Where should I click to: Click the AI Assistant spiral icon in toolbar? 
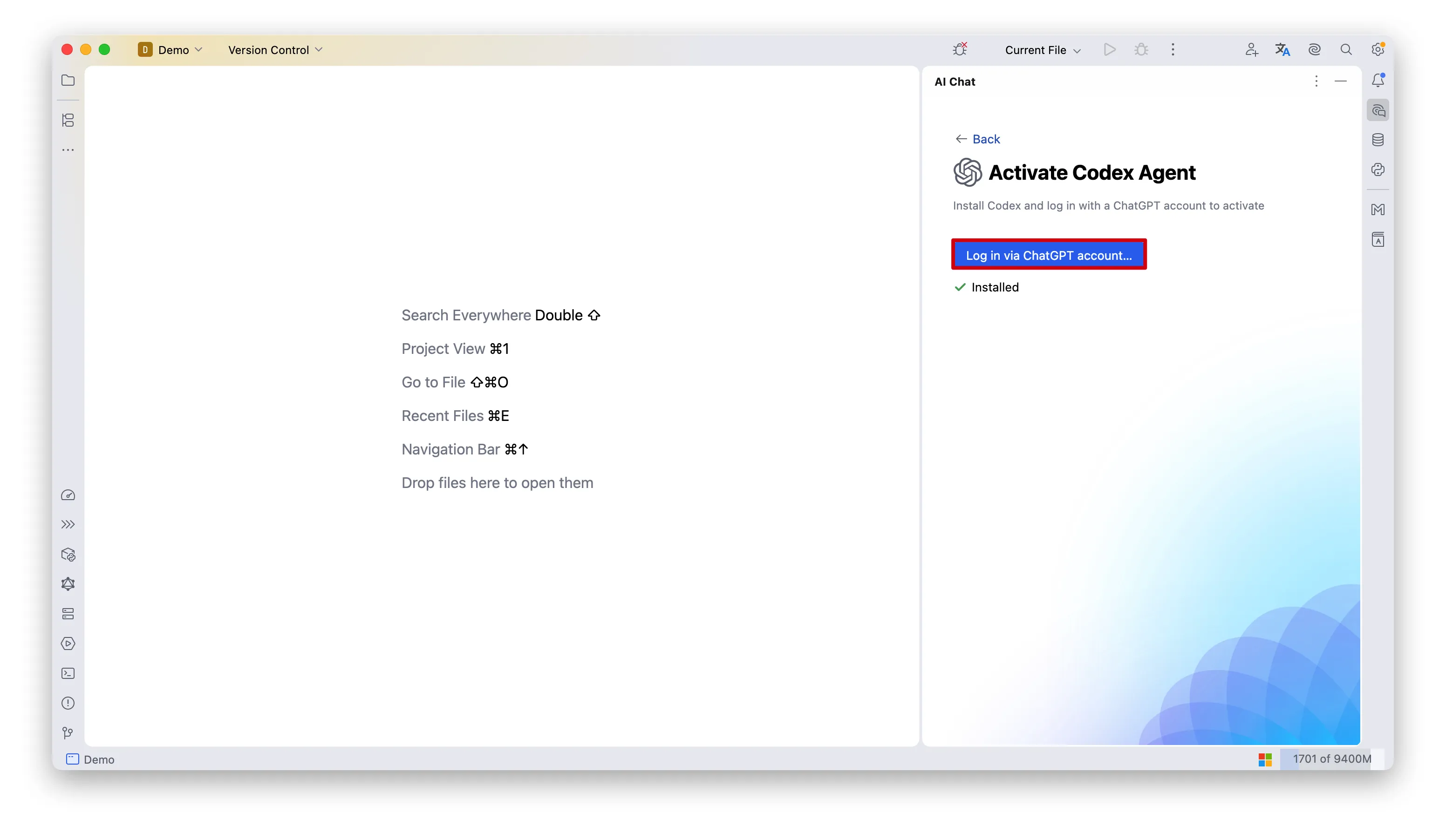[1314, 50]
